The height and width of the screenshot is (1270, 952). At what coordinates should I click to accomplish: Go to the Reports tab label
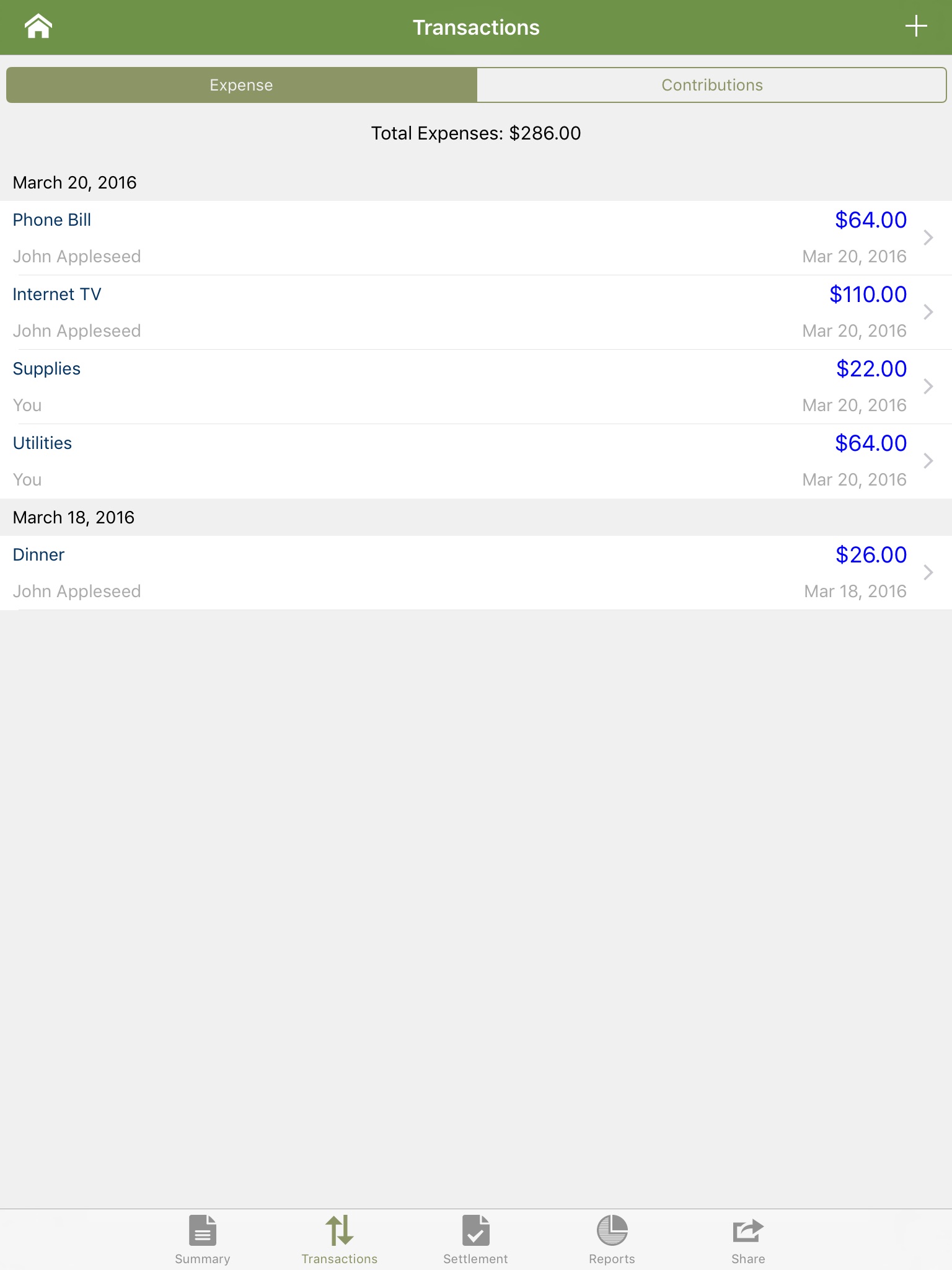tap(612, 1259)
